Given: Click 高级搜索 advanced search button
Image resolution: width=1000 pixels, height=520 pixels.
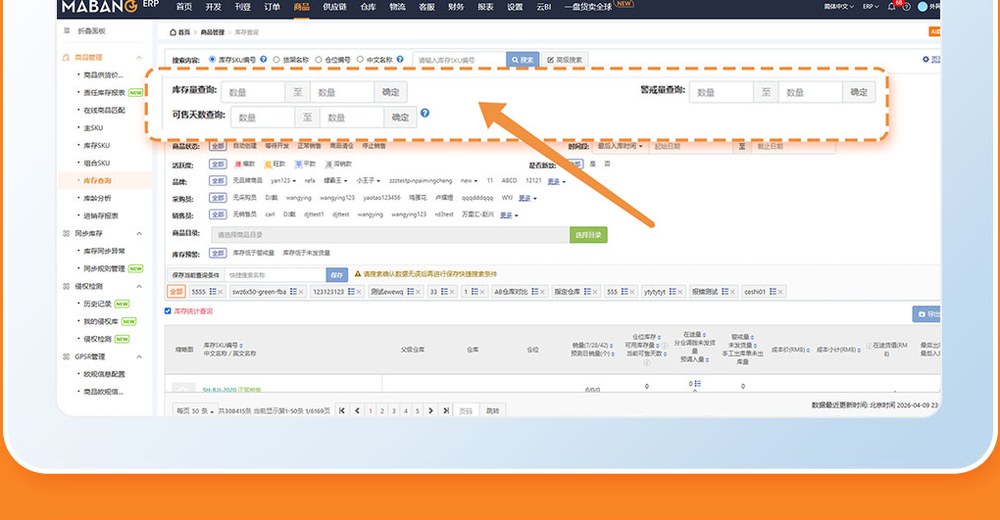Looking at the screenshot, I should coord(565,60).
